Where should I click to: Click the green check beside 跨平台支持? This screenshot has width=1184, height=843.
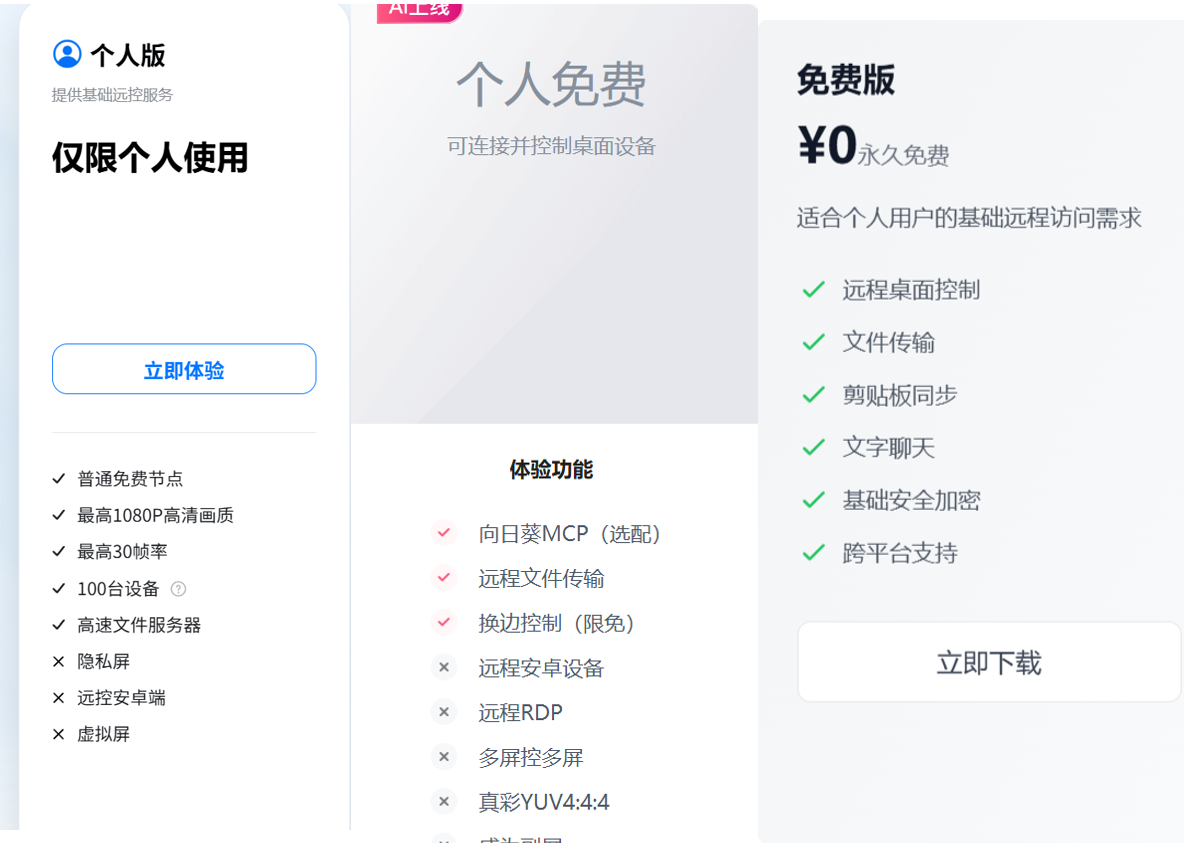pyautogui.click(x=813, y=553)
